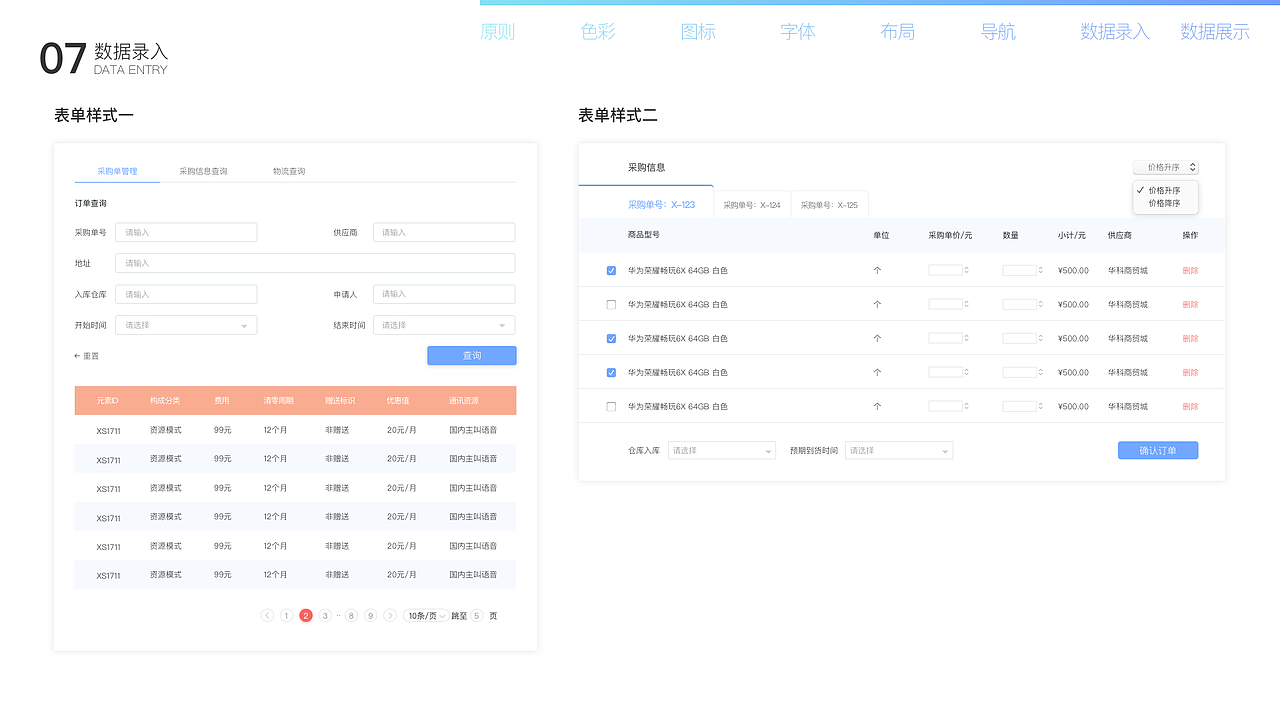Tick the checkbox in the fifth product row
Image resolution: width=1280 pixels, height=720 pixels.
point(611,407)
